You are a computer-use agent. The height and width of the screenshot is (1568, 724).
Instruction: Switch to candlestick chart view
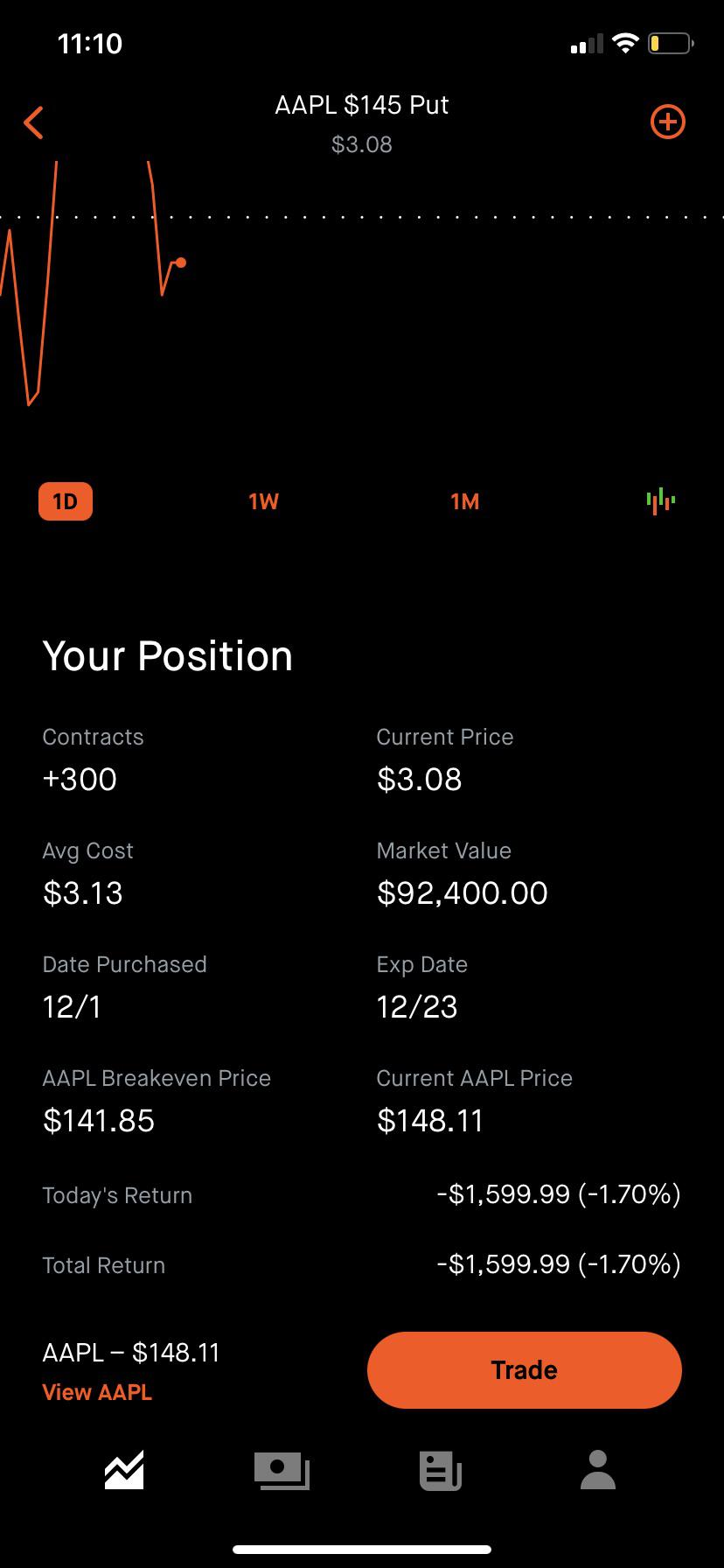click(661, 500)
